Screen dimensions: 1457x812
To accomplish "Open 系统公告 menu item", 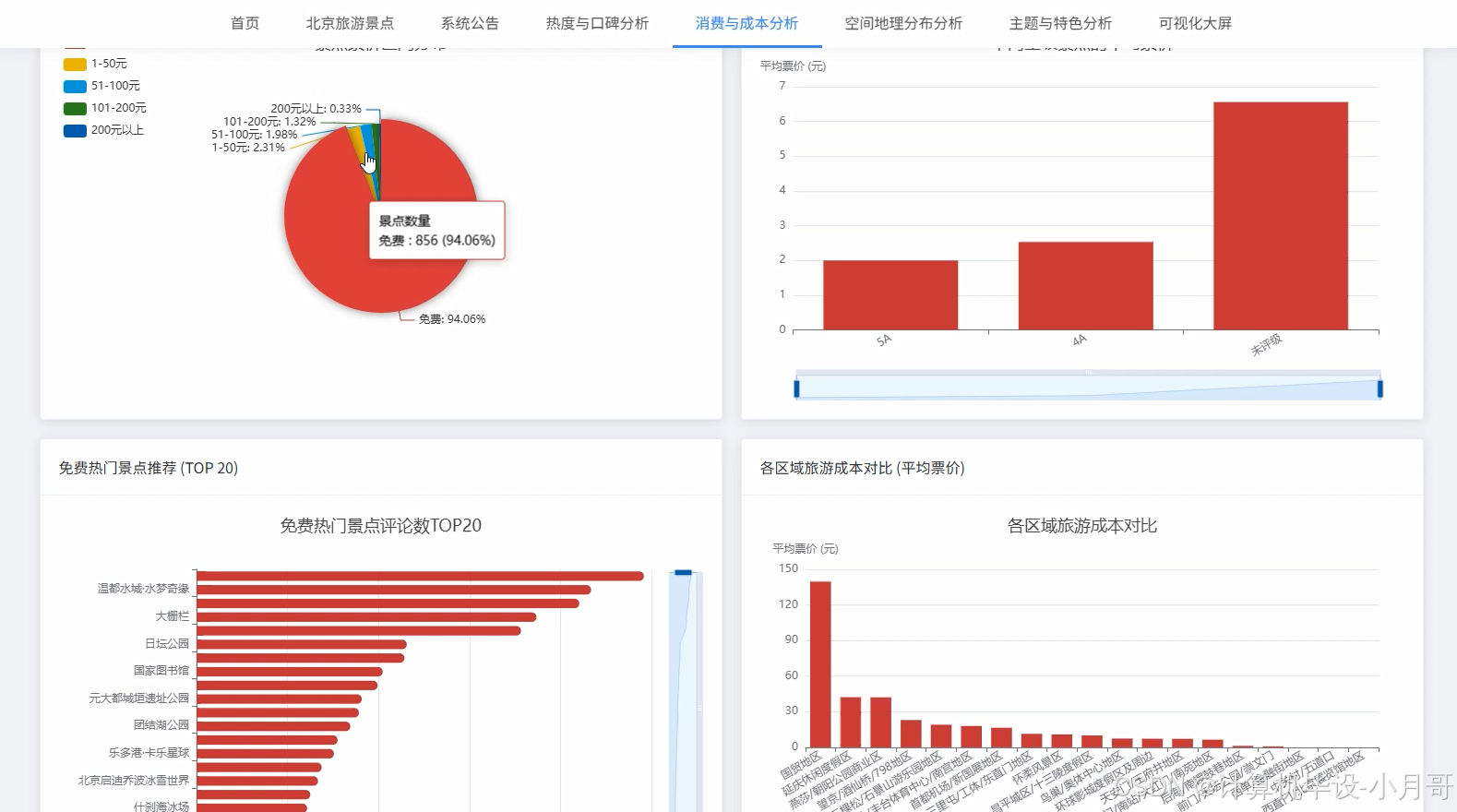I will (x=470, y=23).
